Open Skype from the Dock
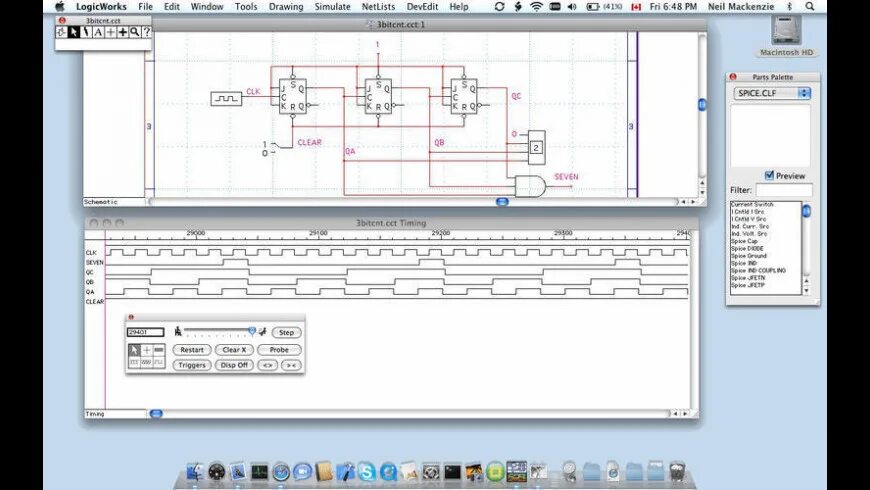This screenshot has height=490, width=870. [367, 472]
